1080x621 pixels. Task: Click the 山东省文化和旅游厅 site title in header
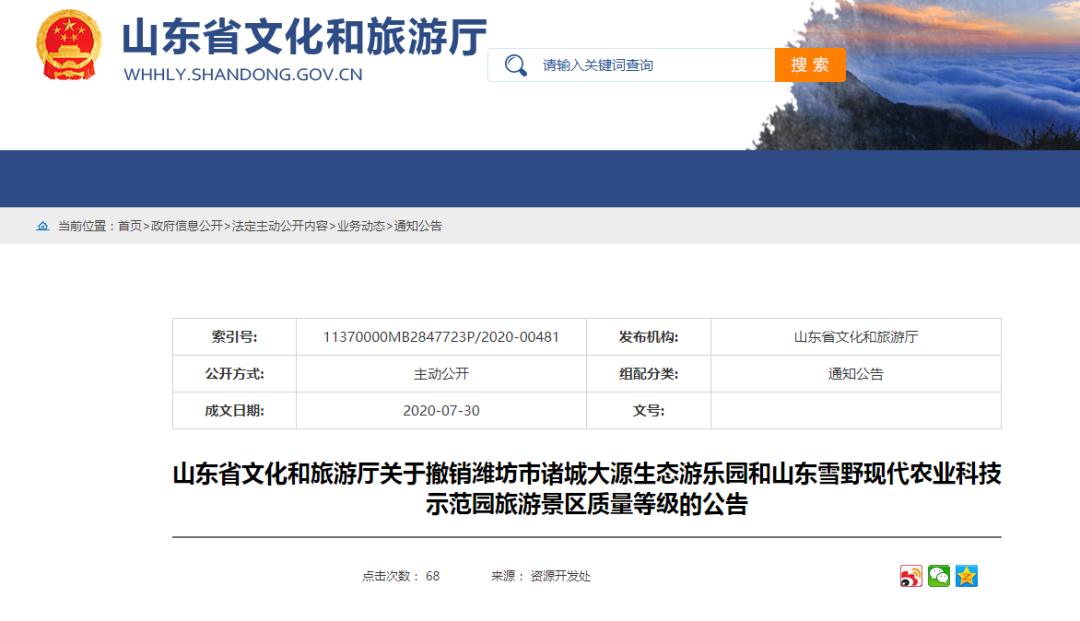point(304,38)
